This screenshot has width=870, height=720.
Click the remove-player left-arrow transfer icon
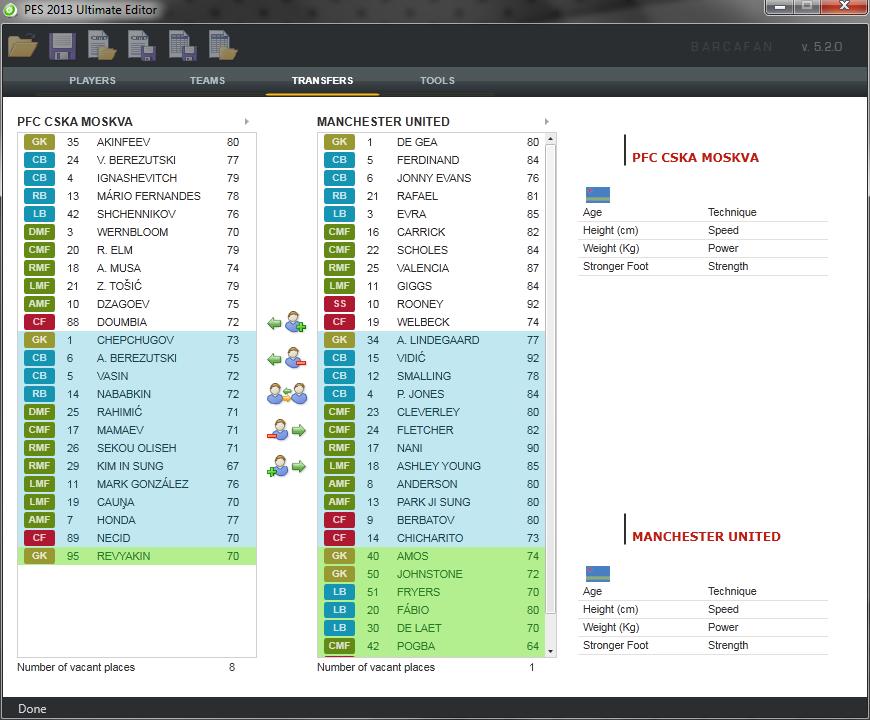[287, 358]
